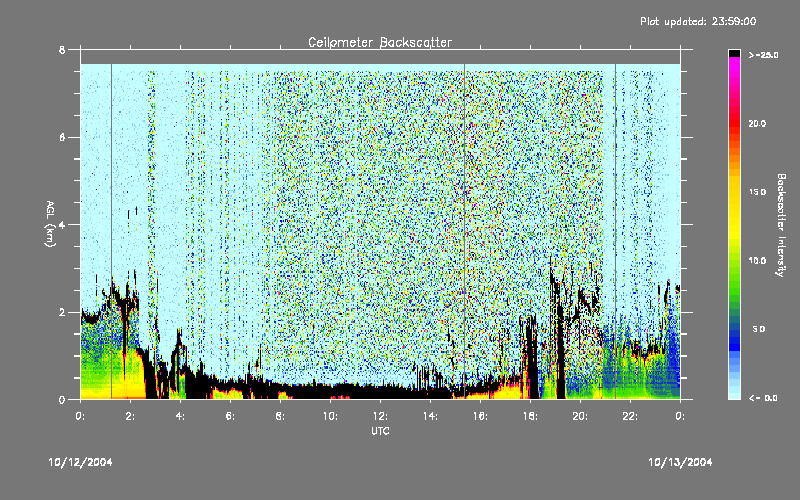Click the x-axis tick label 12:
Screen dimensions: 800x500
tap(380, 416)
